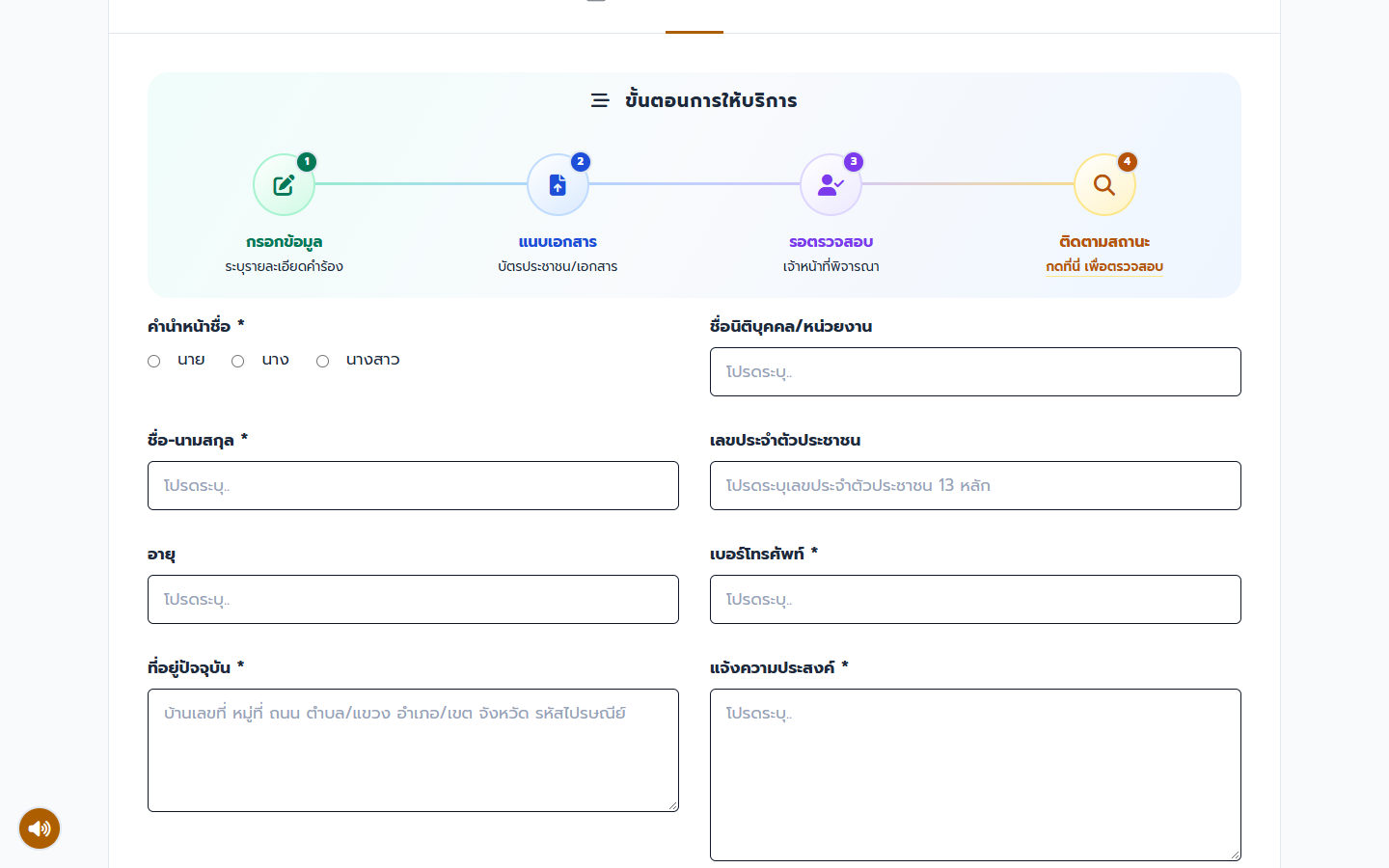Click the speaker audio button
Viewport: 1389px width, 868px height.
[x=40, y=828]
